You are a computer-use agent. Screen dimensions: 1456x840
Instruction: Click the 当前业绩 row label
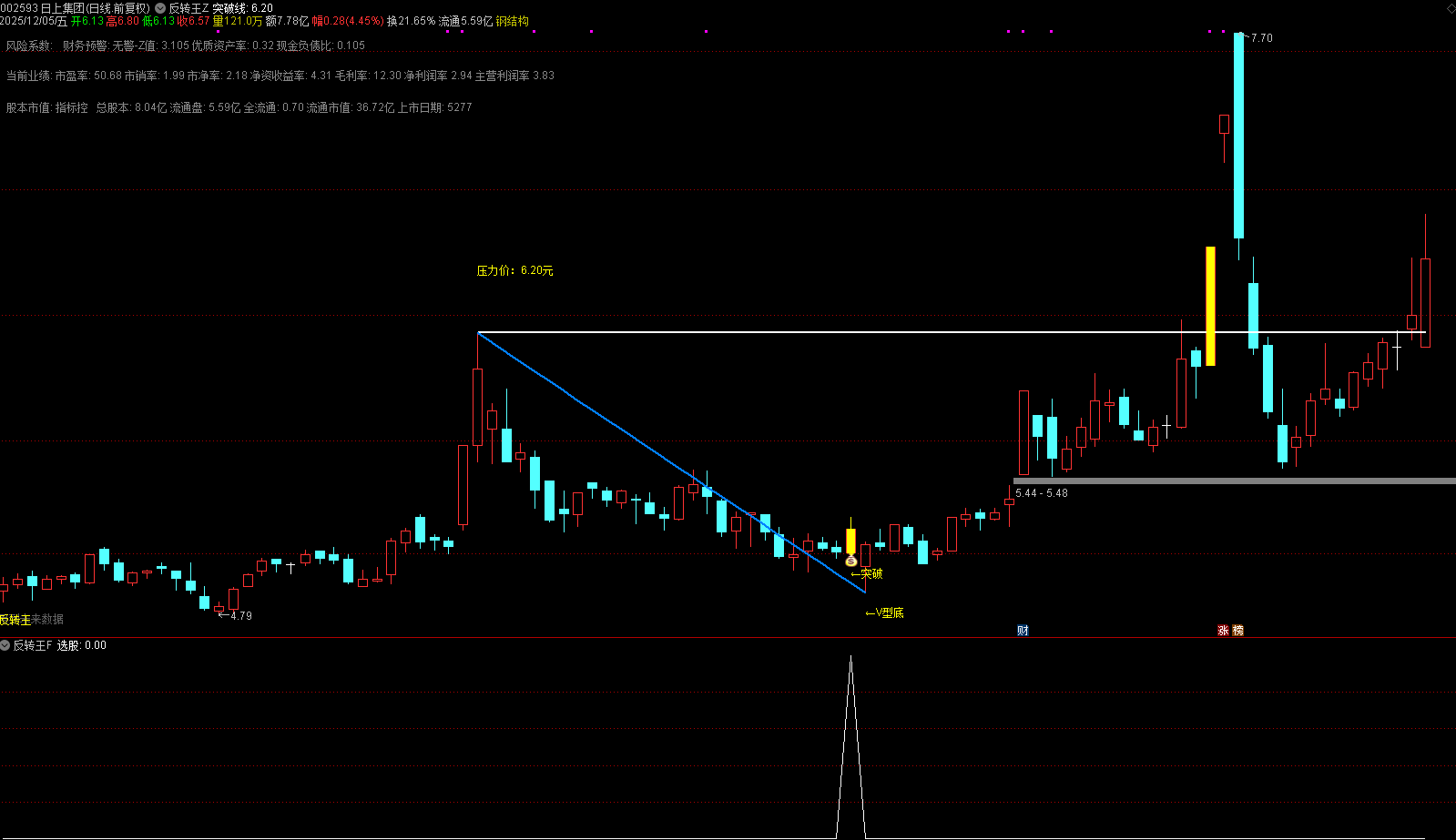tap(29, 76)
